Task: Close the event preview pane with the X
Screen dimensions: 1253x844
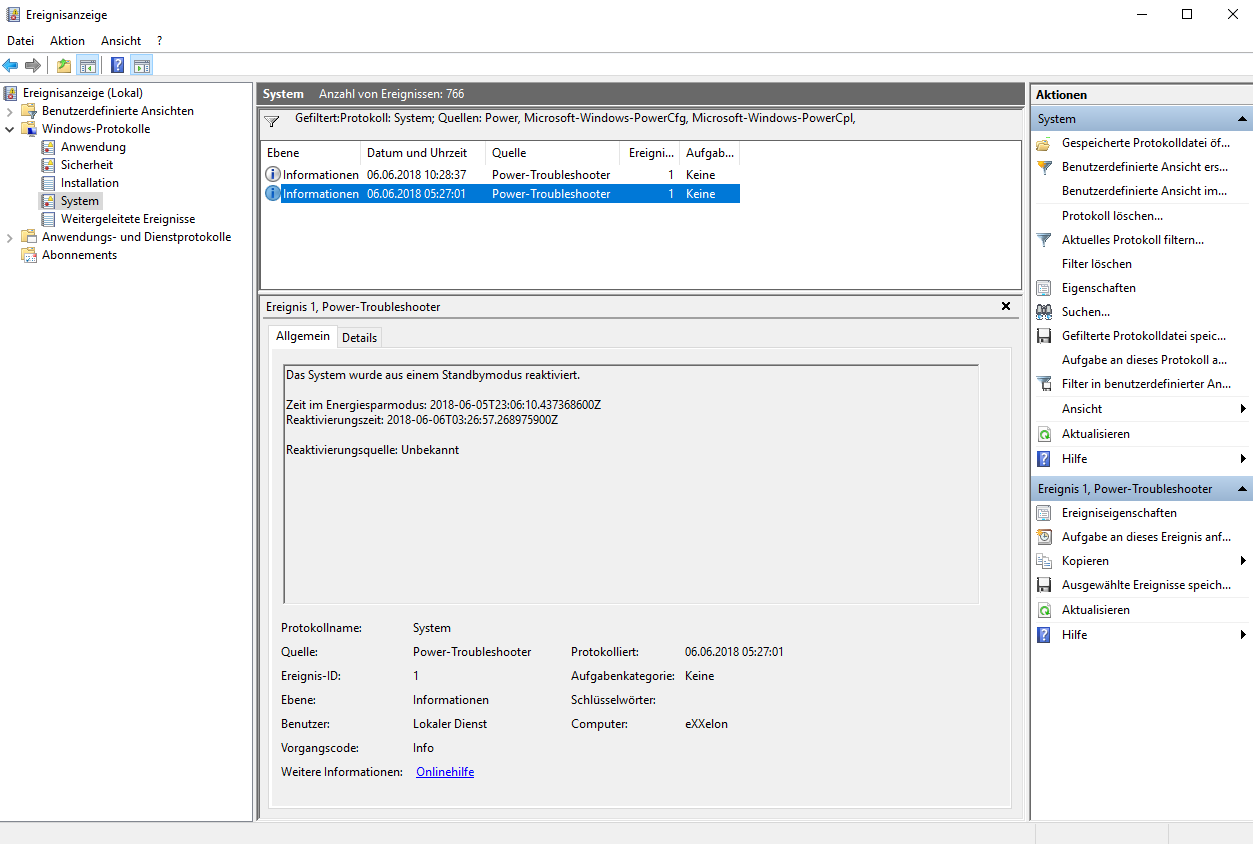Action: point(1006,306)
